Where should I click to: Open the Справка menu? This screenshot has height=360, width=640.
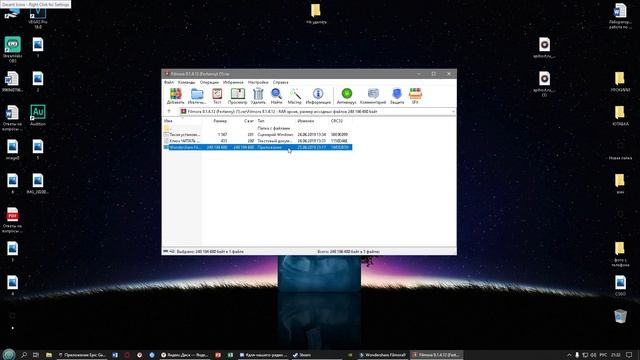[280, 82]
